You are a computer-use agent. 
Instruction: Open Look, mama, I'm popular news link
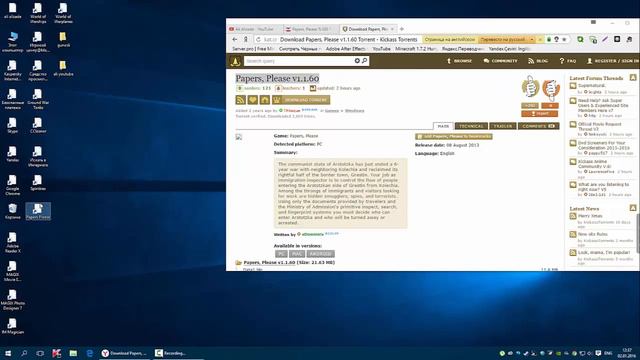click(x=604, y=253)
